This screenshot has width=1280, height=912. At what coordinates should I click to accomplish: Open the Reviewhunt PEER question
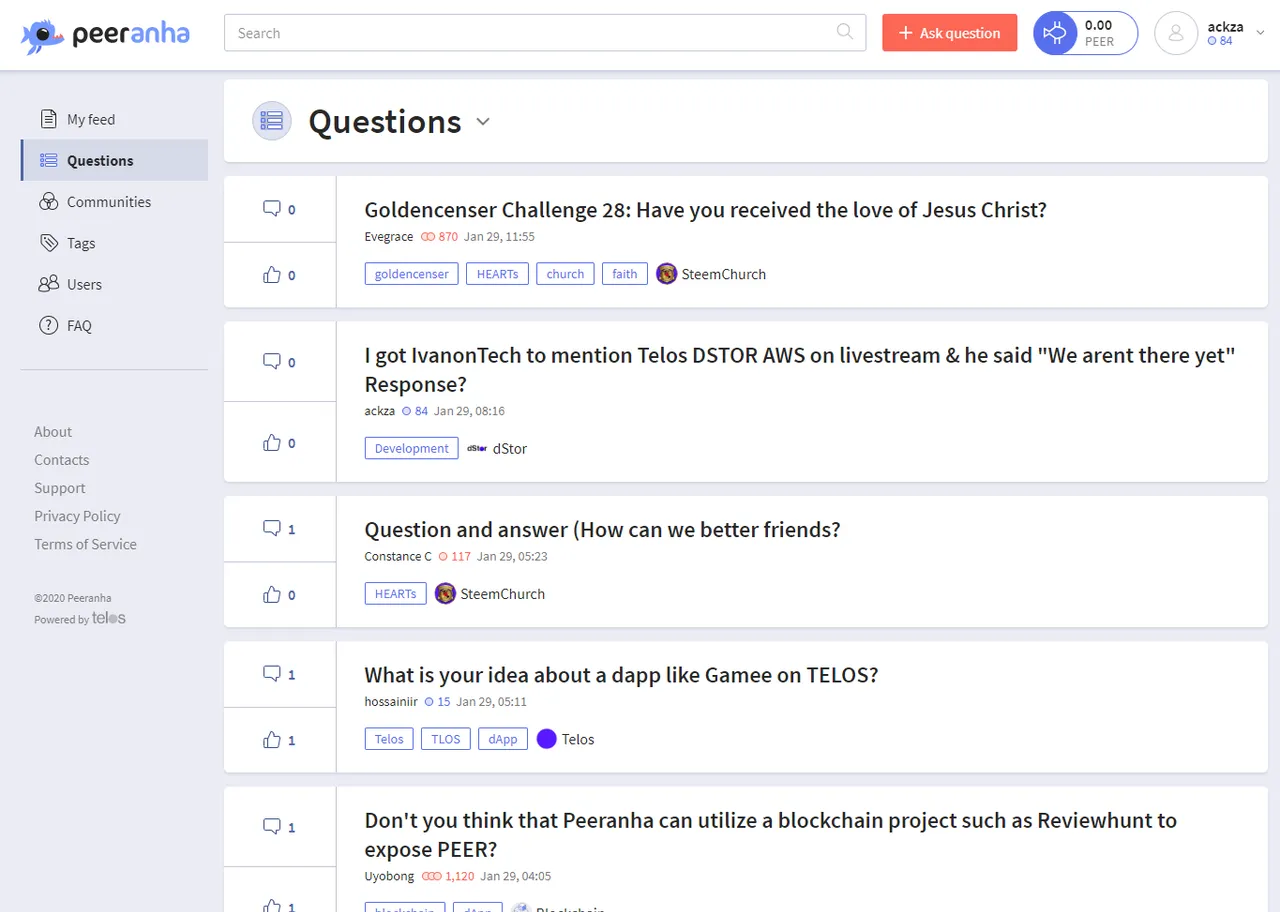pos(770,835)
